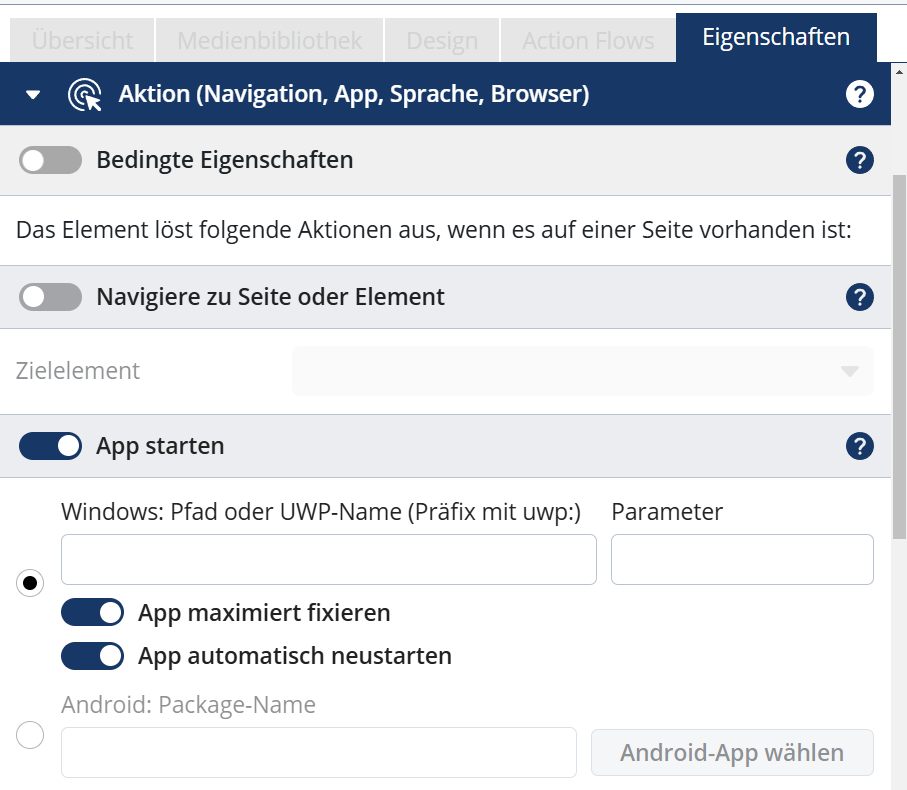
Task: Open the Design tab
Action: pos(441,41)
